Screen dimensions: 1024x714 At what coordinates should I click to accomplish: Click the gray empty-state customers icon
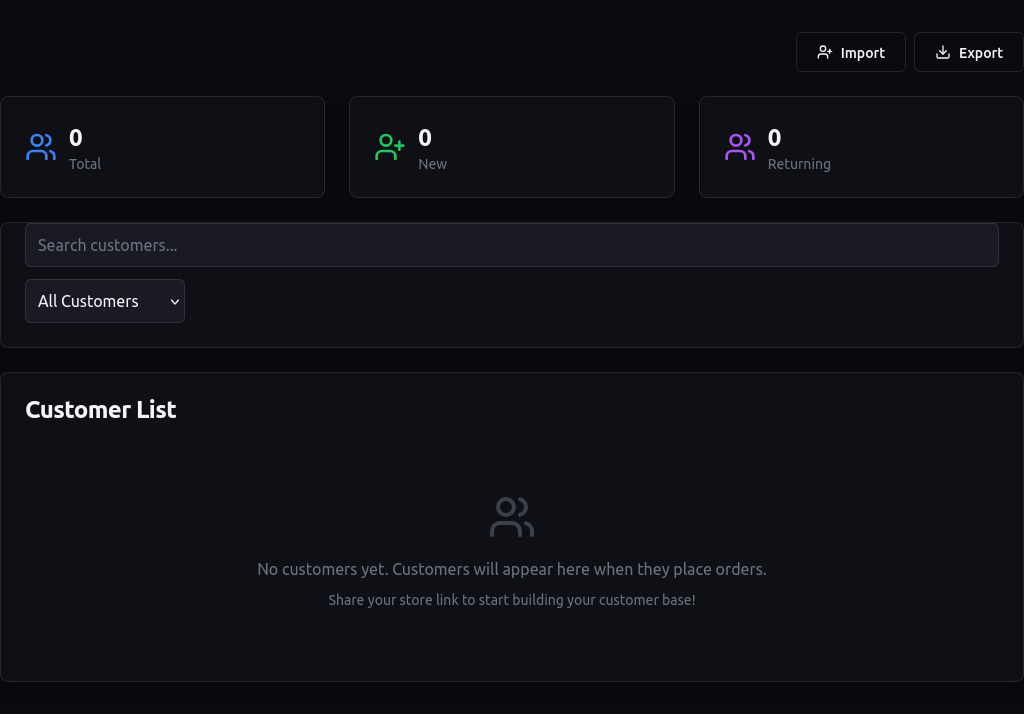point(512,517)
